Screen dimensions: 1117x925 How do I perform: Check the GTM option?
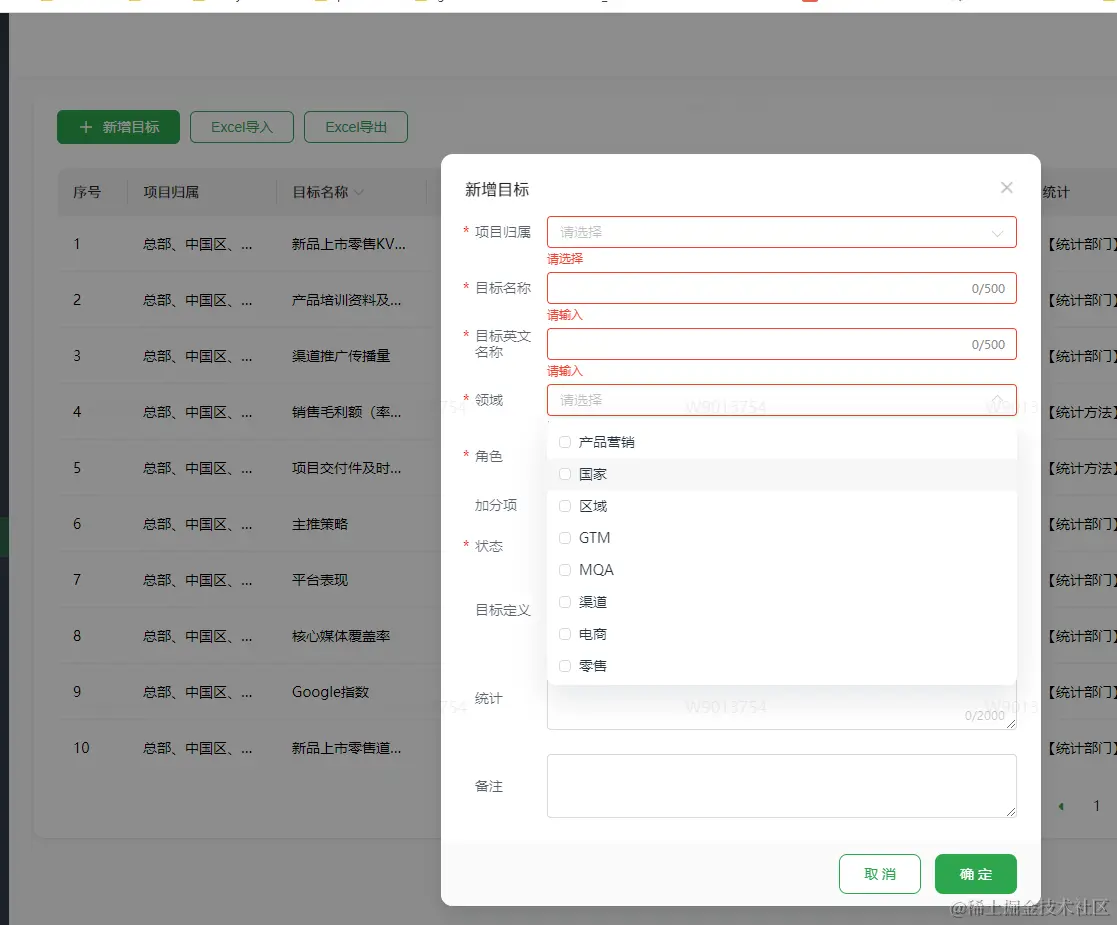point(565,538)
